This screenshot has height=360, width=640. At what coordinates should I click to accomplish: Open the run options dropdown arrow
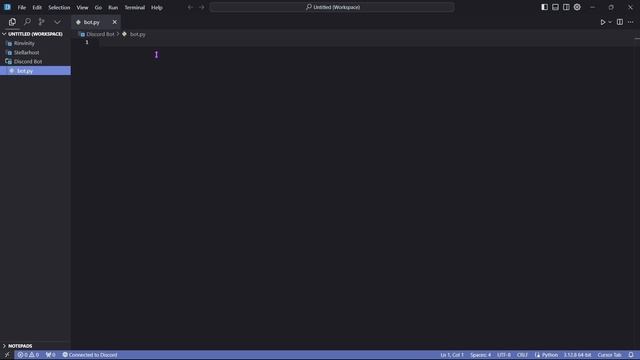click(x=610, y=22)
